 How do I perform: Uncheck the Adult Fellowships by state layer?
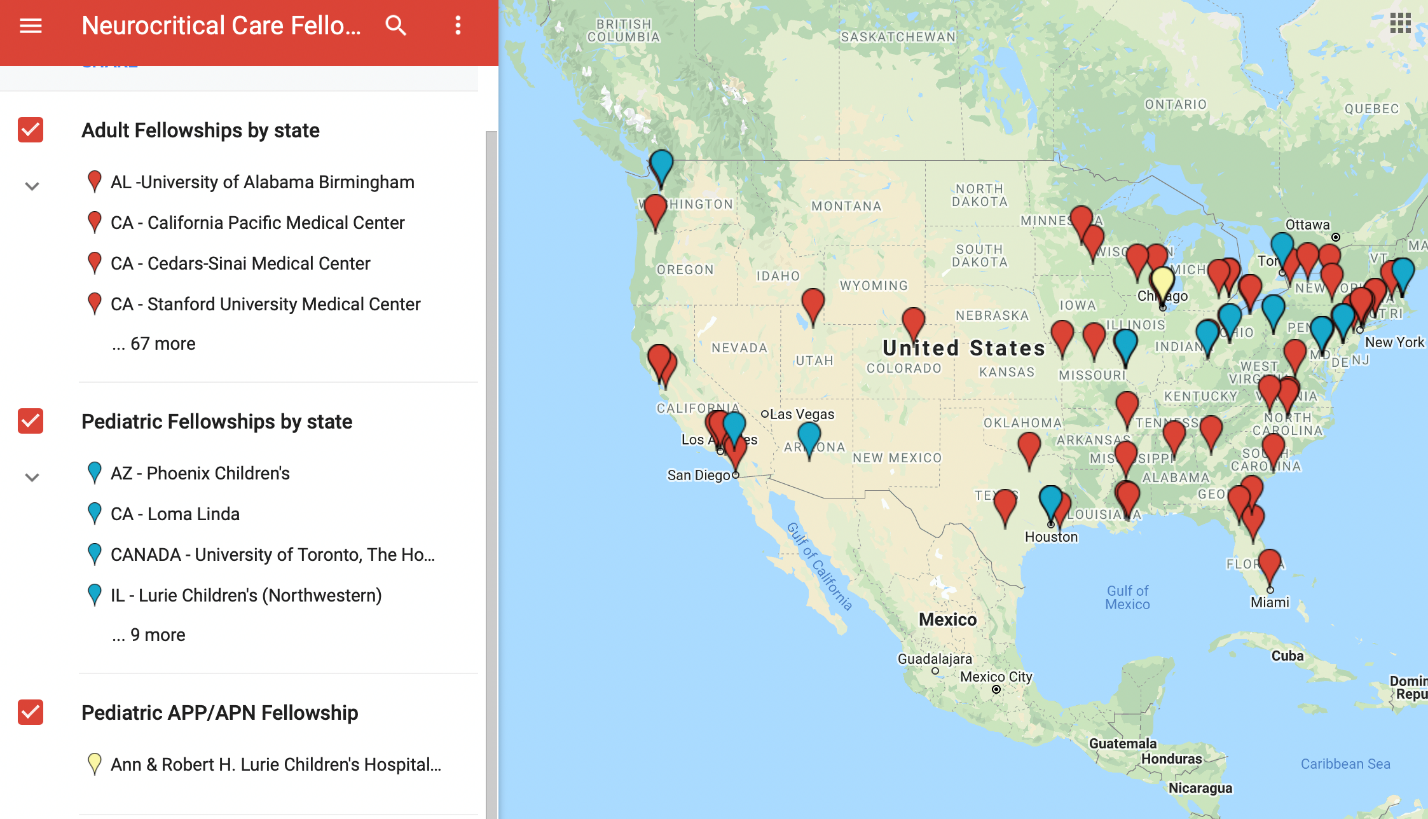[x=31, y=130]
